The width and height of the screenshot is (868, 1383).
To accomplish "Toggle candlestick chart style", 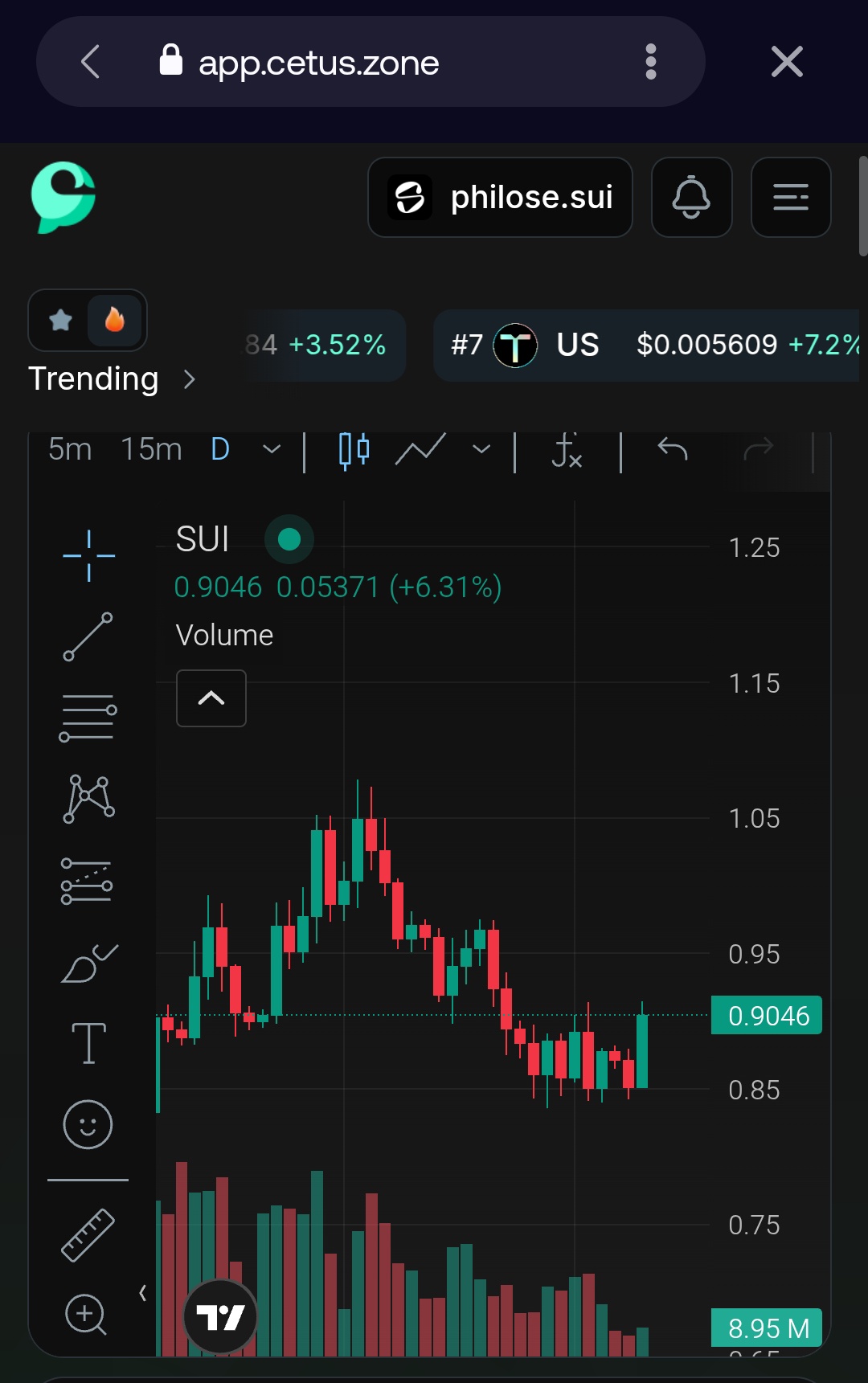I will click(354, 450).
